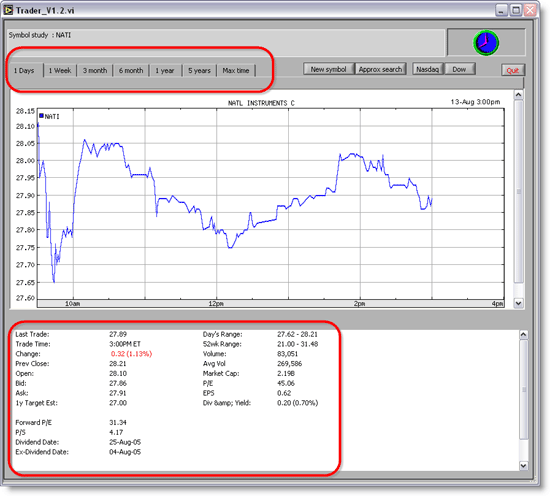This screenshot has height=496, width=550.
Task: Click the Day's Range 27.62 - 28.21
Action: coord(297,334)
